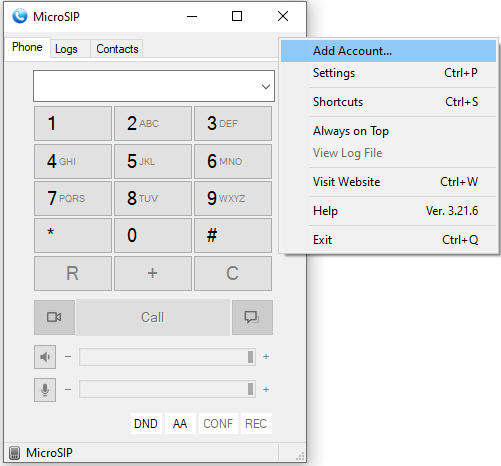Screen dimensions: 501x466
Task: Toggle Always on Top in the menu
Action: [388, 131]
